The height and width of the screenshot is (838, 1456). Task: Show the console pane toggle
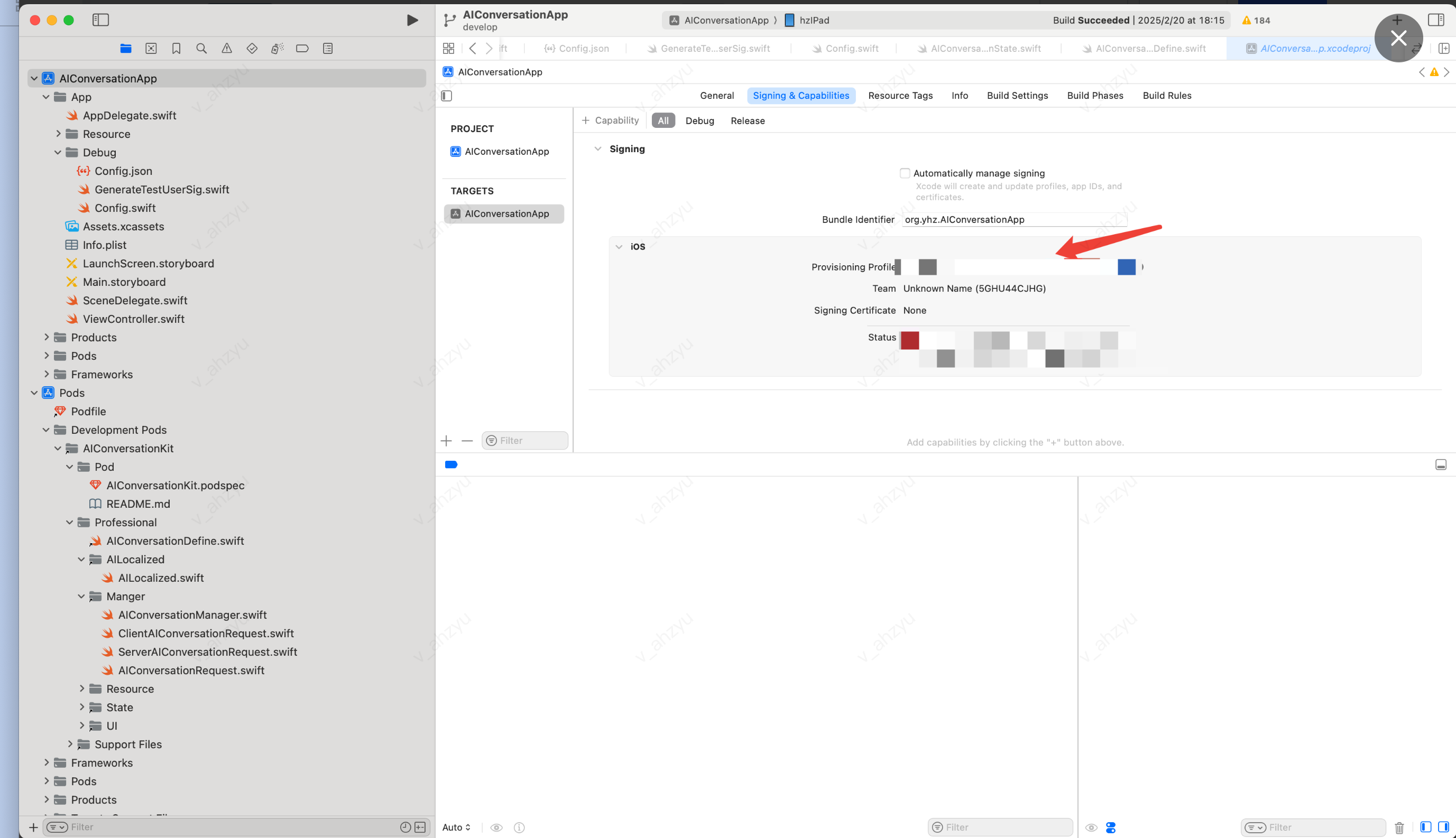coord(1444,827)
